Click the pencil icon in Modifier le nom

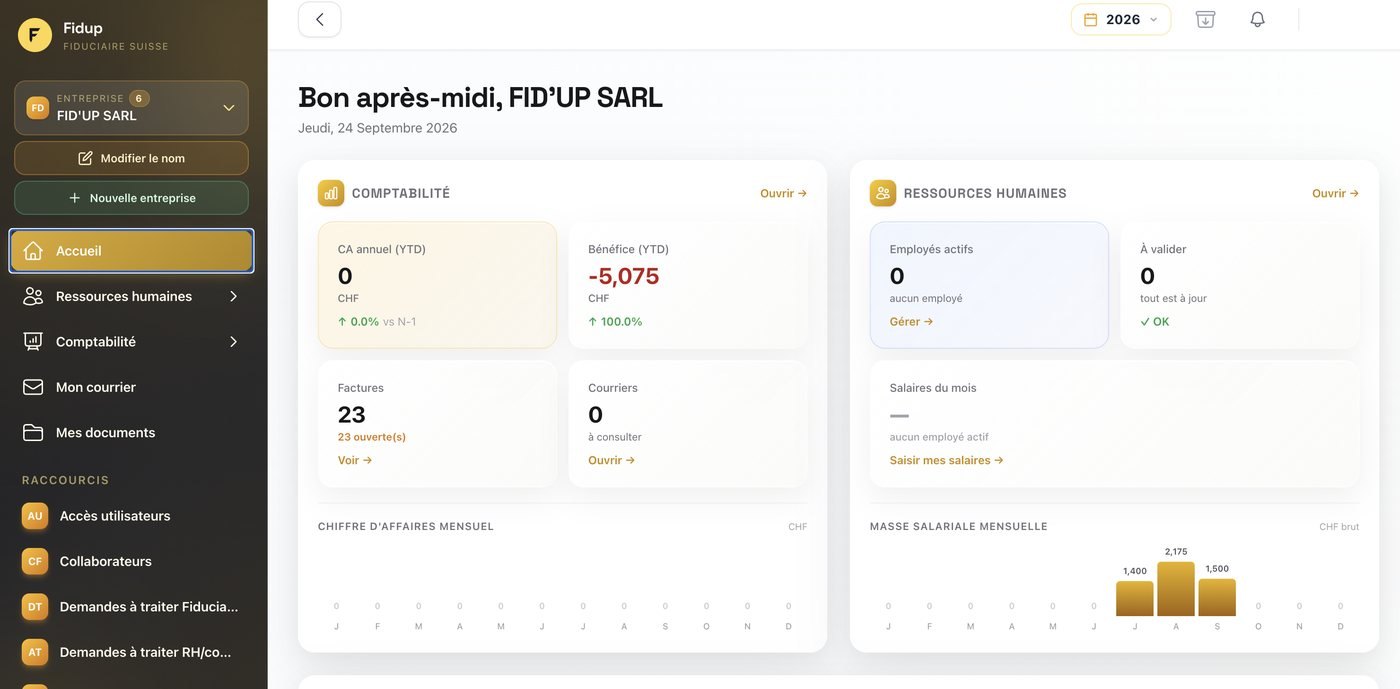point(85,158)
